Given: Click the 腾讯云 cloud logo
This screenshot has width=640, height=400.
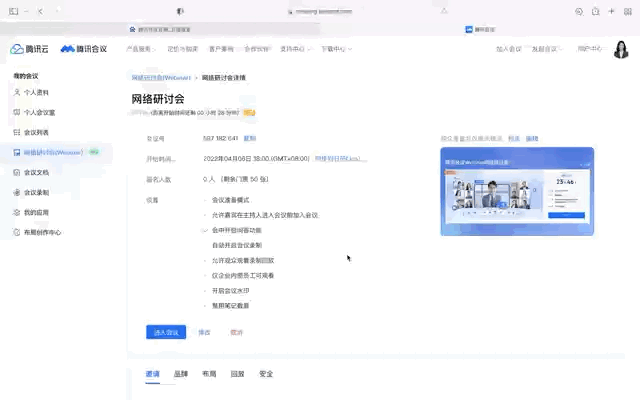Looking at the screenshot, I should (29, 49).
